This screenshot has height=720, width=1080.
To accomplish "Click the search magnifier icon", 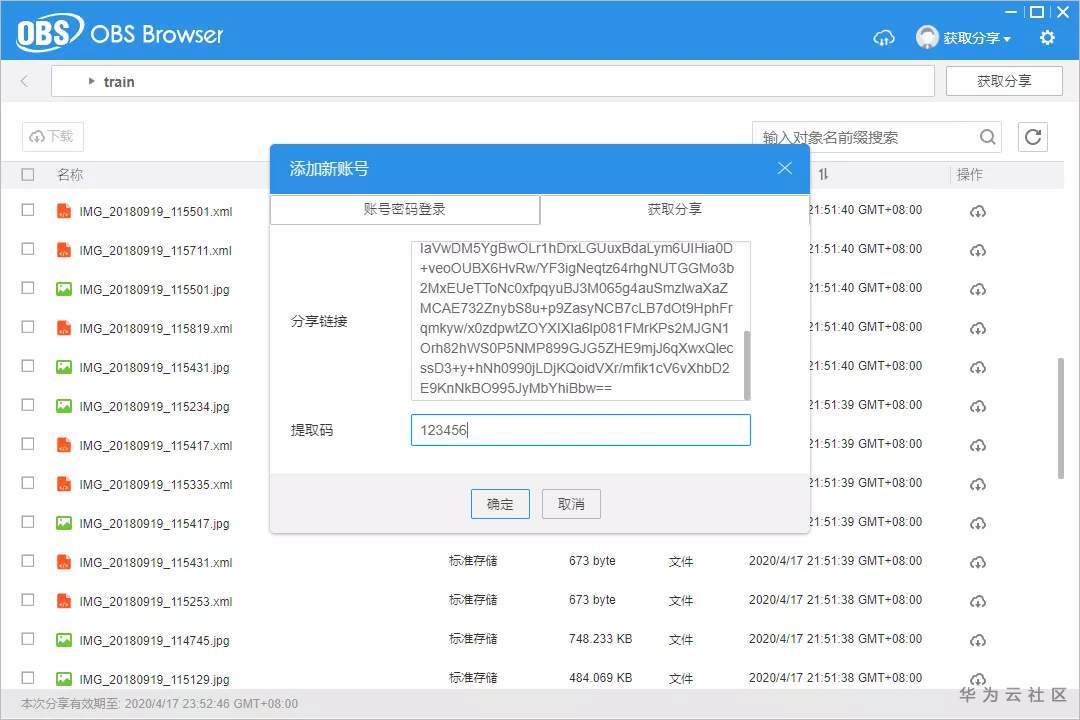I will click(988, 137).
